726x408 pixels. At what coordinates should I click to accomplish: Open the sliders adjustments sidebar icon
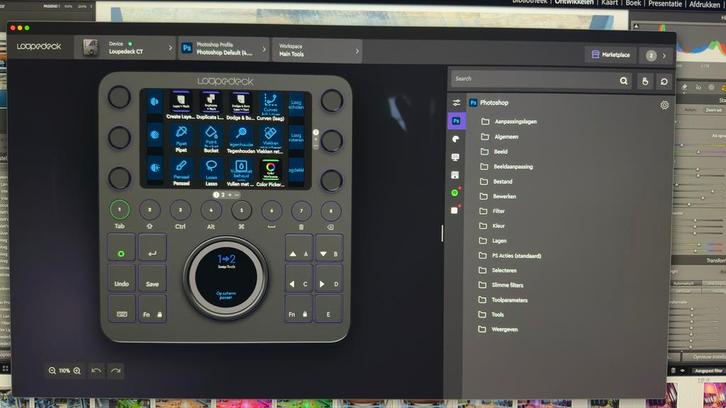[456, 103]
